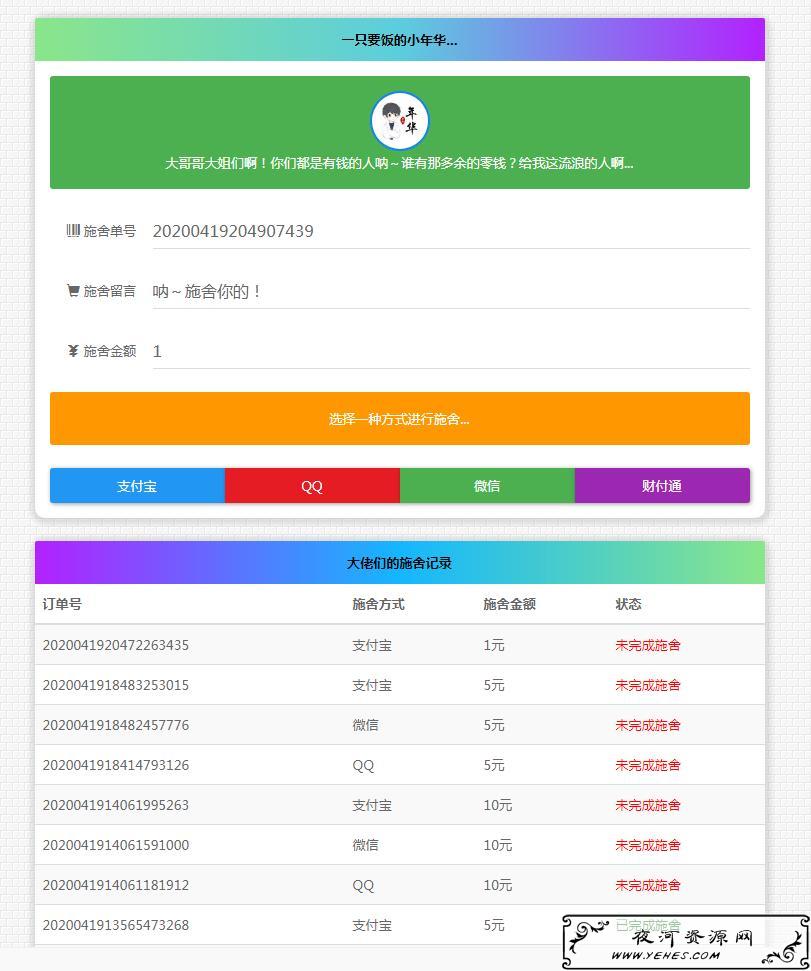Click QQ in row 2020041918414793126
The height and width of the screenshot is (971, 811).
(363, 765)
